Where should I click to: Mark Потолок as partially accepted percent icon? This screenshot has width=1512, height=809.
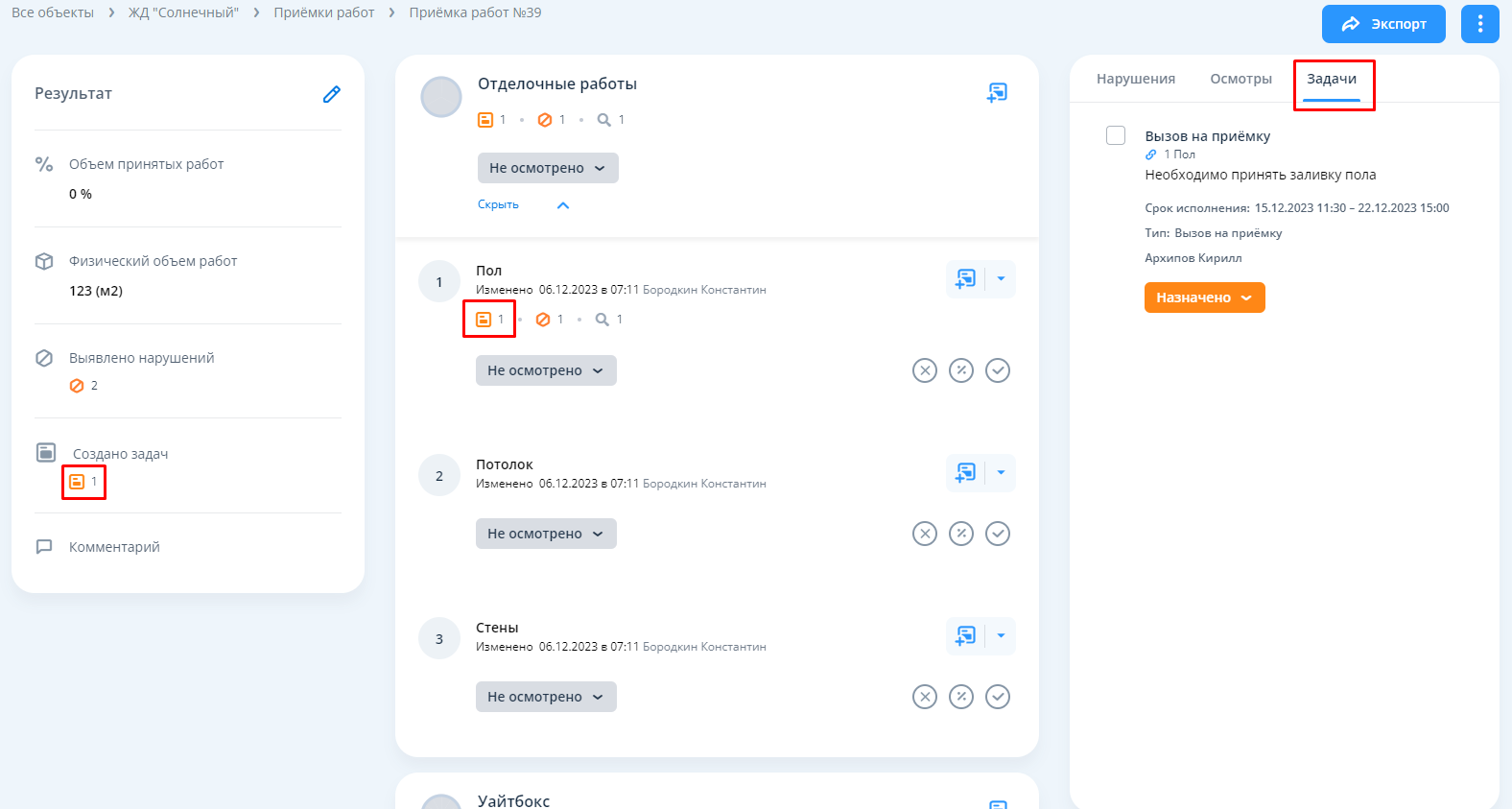click(960, 534)
